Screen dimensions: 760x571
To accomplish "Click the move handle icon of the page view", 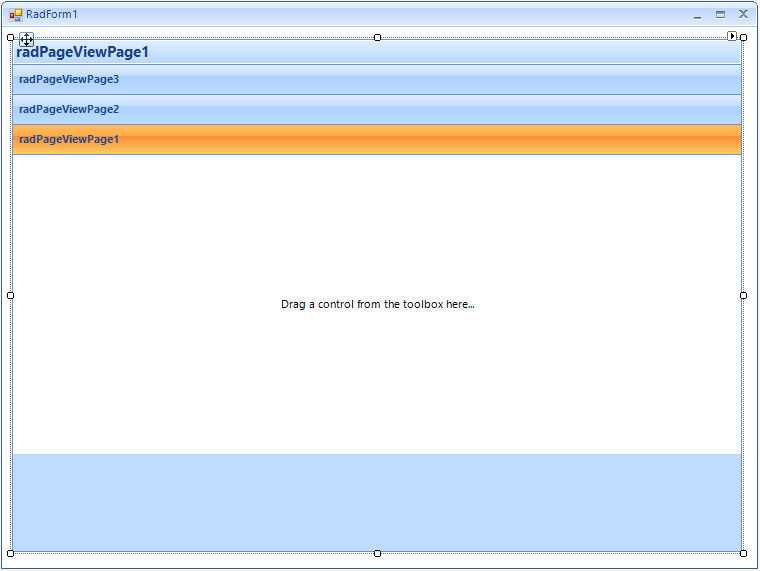I will coord(26,39).
